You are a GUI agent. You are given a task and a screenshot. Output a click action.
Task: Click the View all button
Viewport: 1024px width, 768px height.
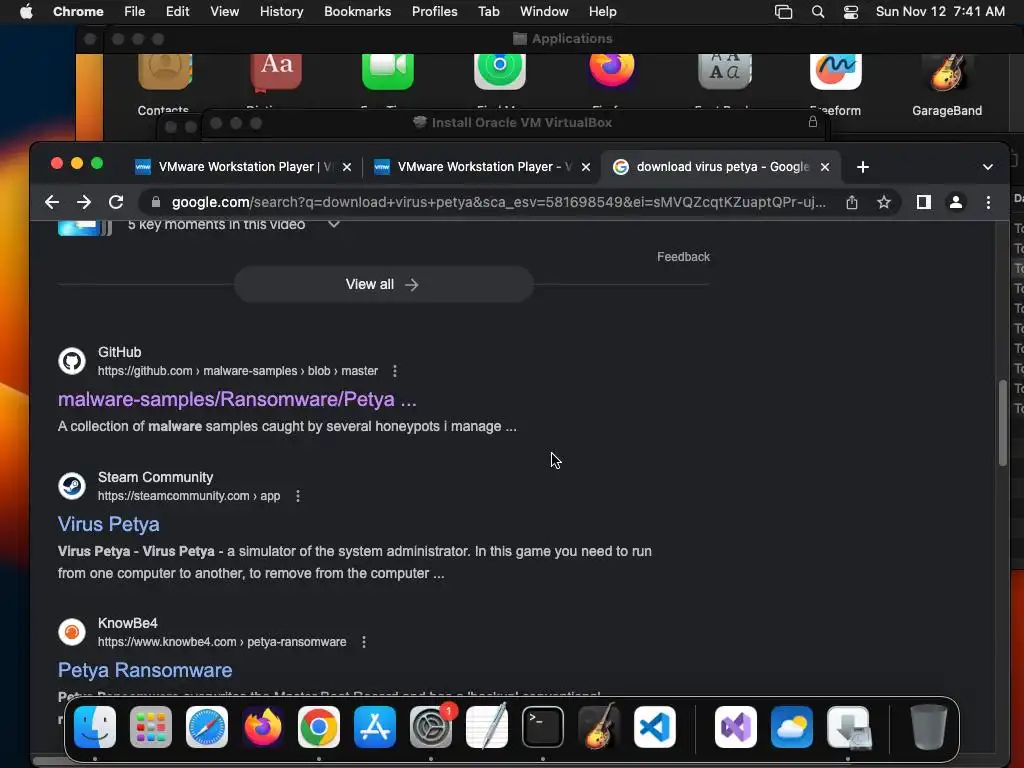(x=383, y=284)
